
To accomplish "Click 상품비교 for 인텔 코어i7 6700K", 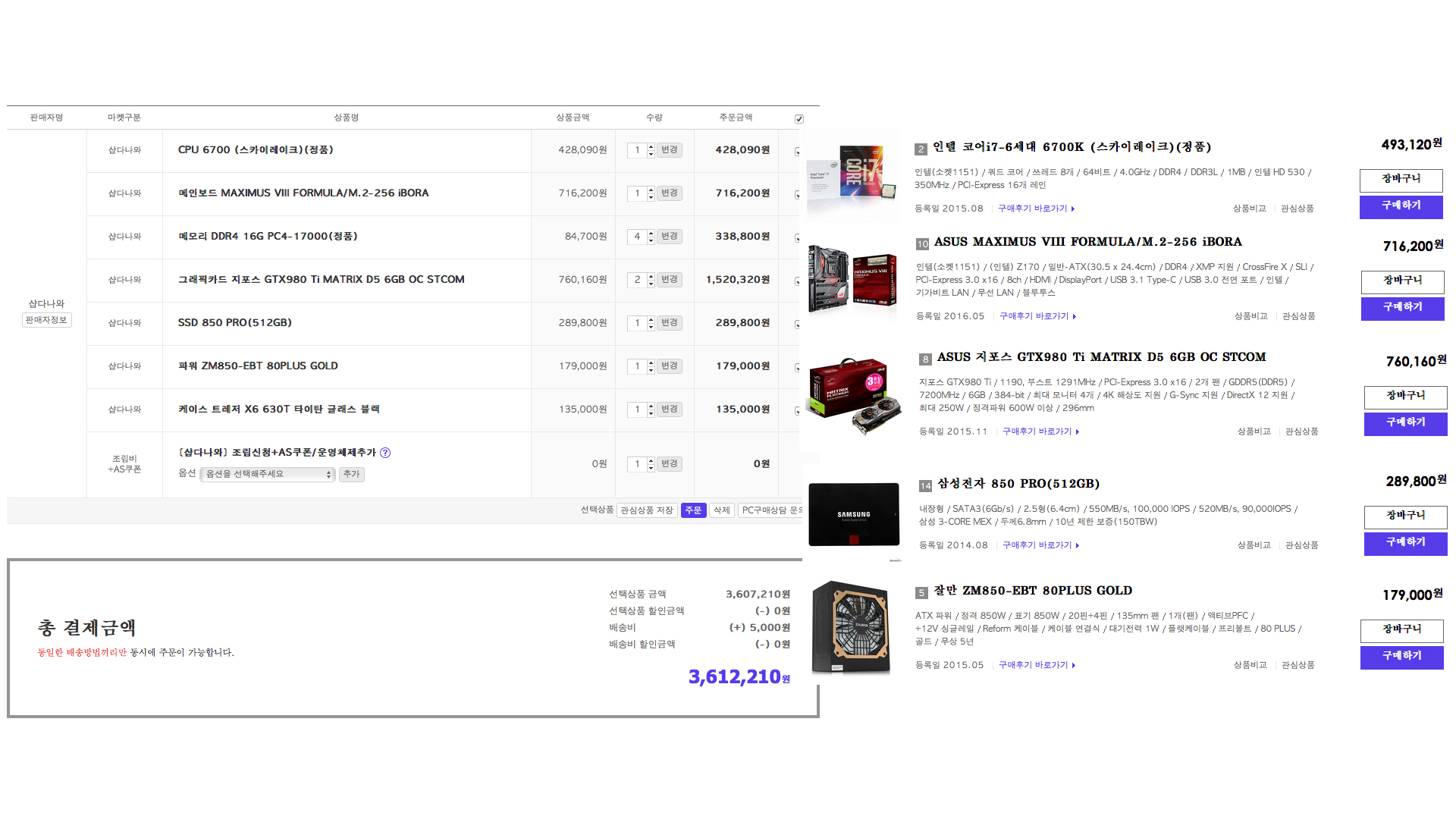I will point(1249,209).
